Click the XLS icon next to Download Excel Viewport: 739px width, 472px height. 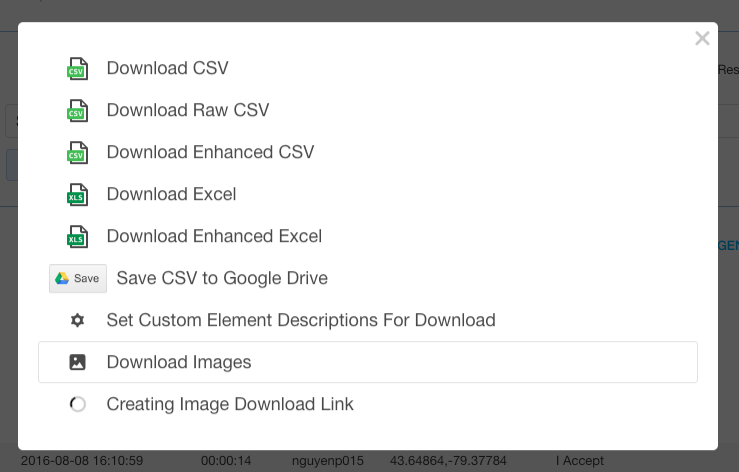77,194
